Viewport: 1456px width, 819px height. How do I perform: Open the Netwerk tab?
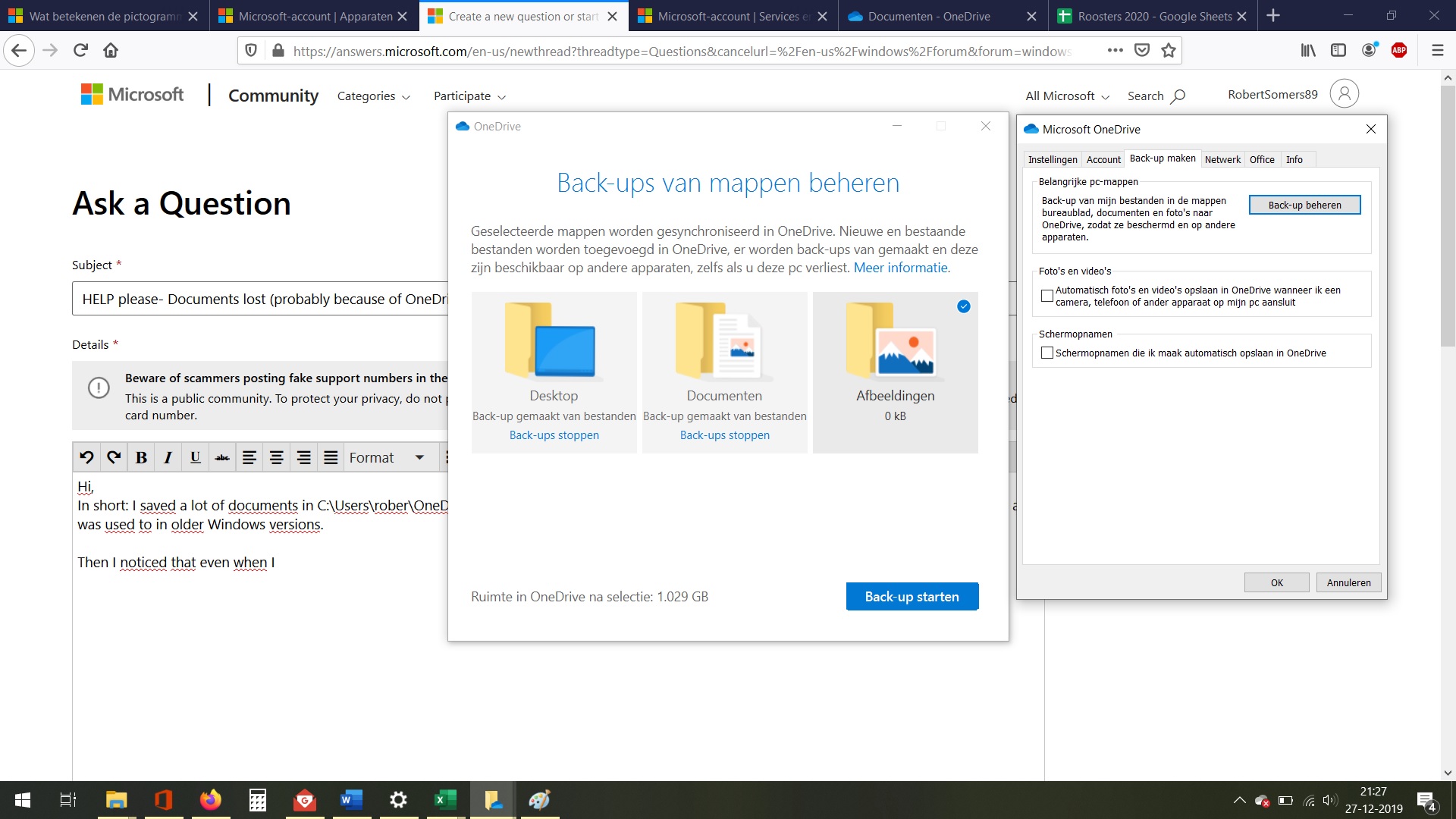1222,159
